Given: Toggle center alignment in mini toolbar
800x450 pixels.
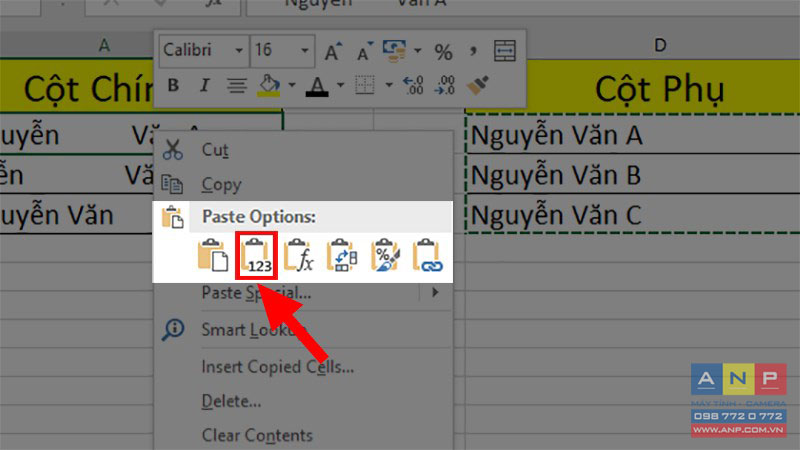Looking at the screenshot, I should (237, 85).
